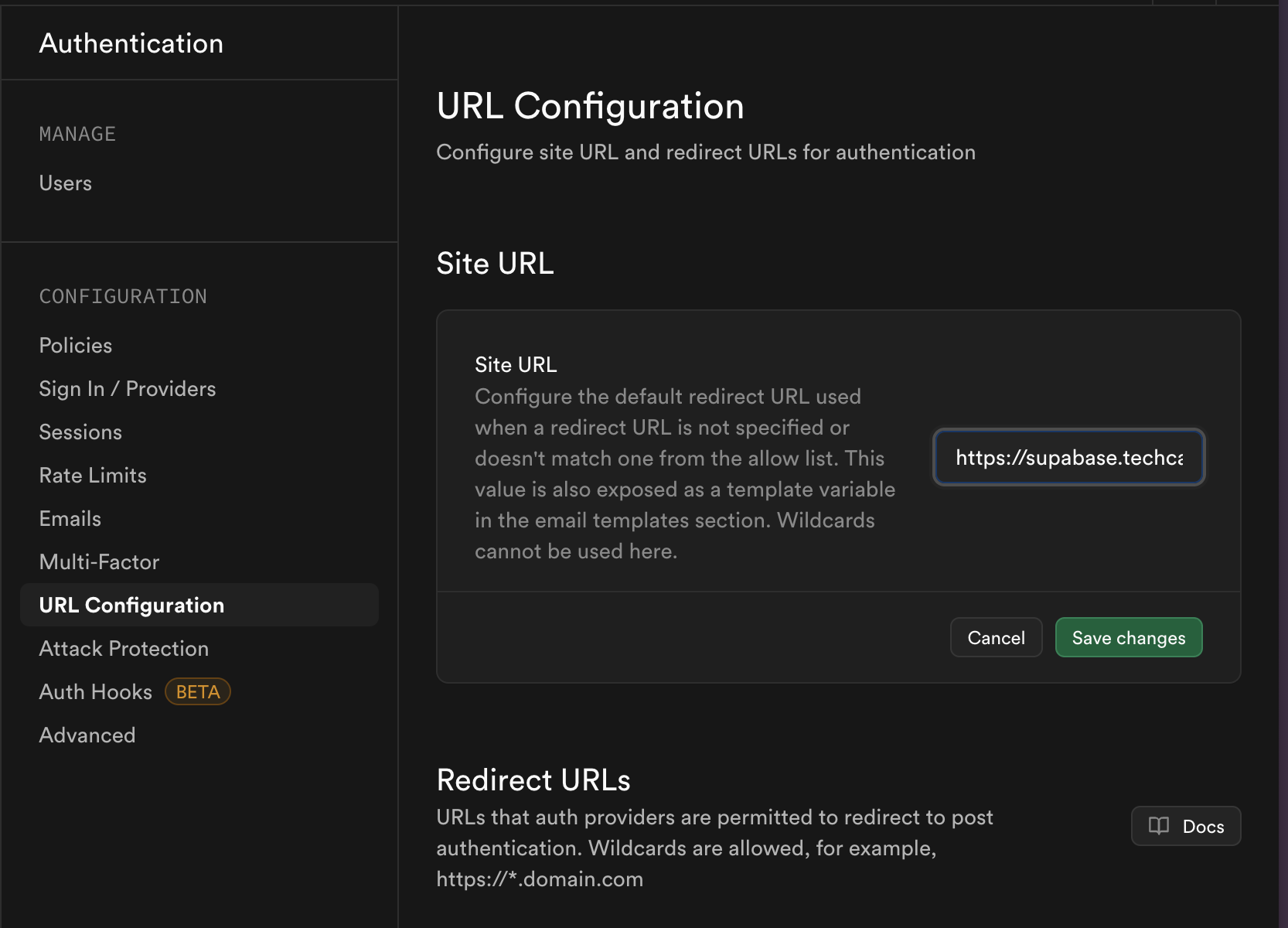1288x928 pixels.
Task: Open the Rate Limits settings
Action: [92, 475]
